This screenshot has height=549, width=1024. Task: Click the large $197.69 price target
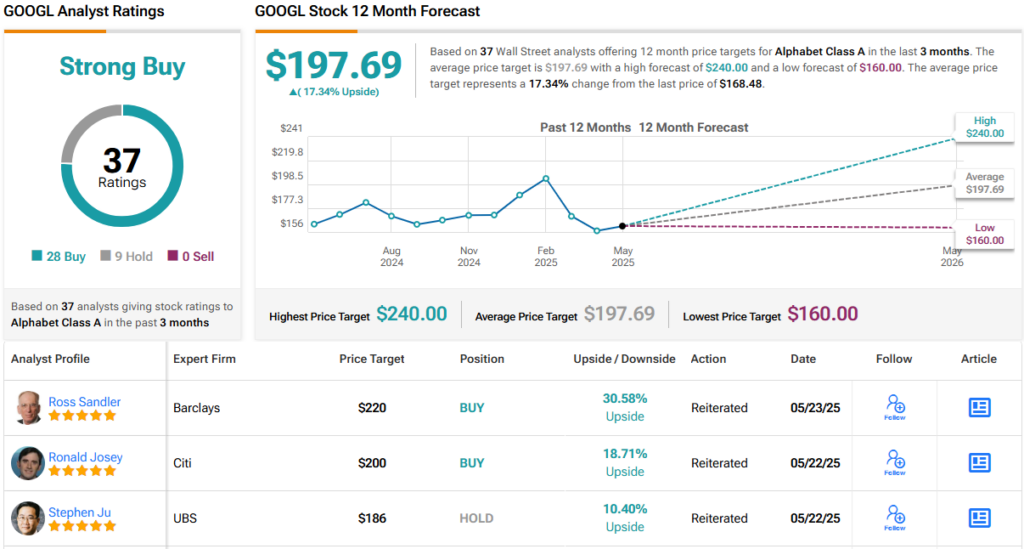tap(334, 65)
